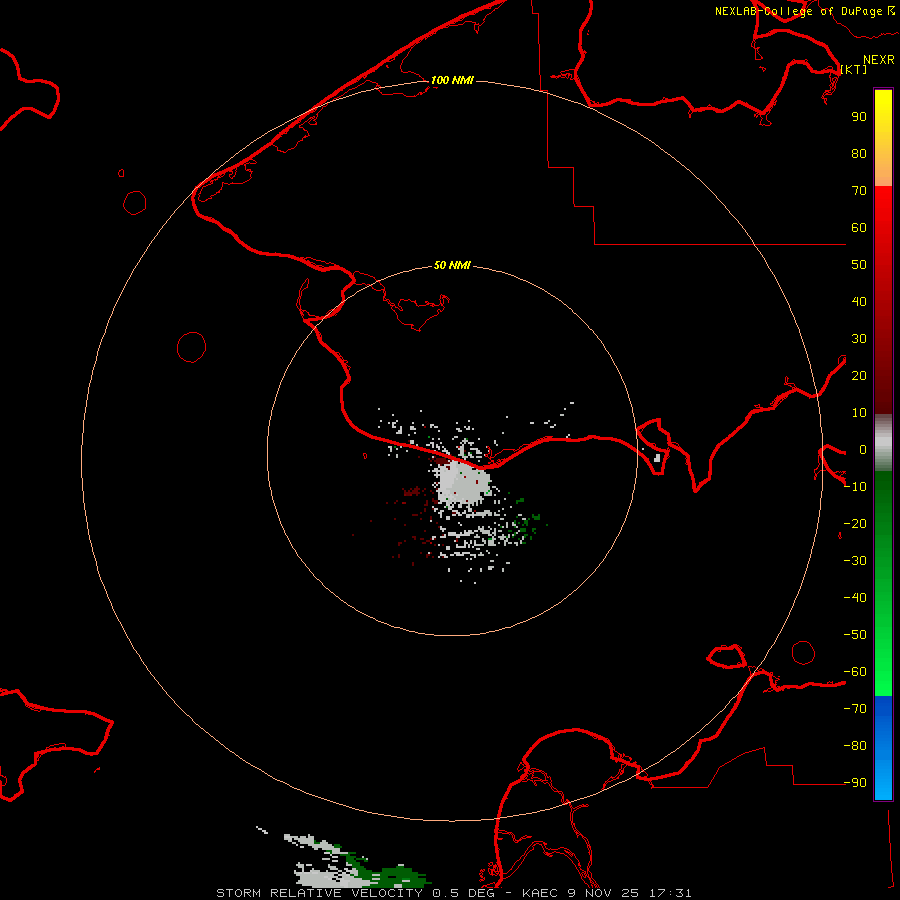Click the positive "10" scale label

coord(859,413)
